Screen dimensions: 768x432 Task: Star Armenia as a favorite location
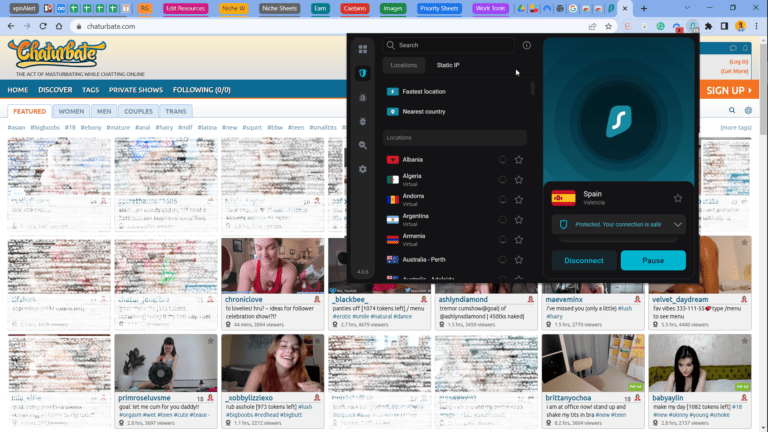519,240
